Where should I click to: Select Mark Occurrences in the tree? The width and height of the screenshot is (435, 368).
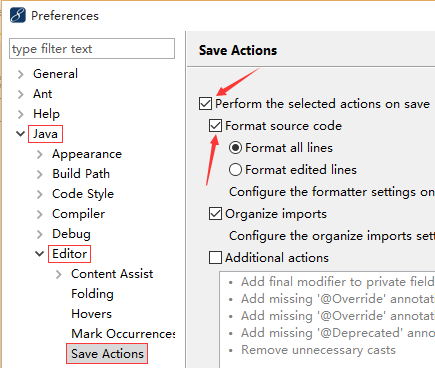click(x=123, y=334)
